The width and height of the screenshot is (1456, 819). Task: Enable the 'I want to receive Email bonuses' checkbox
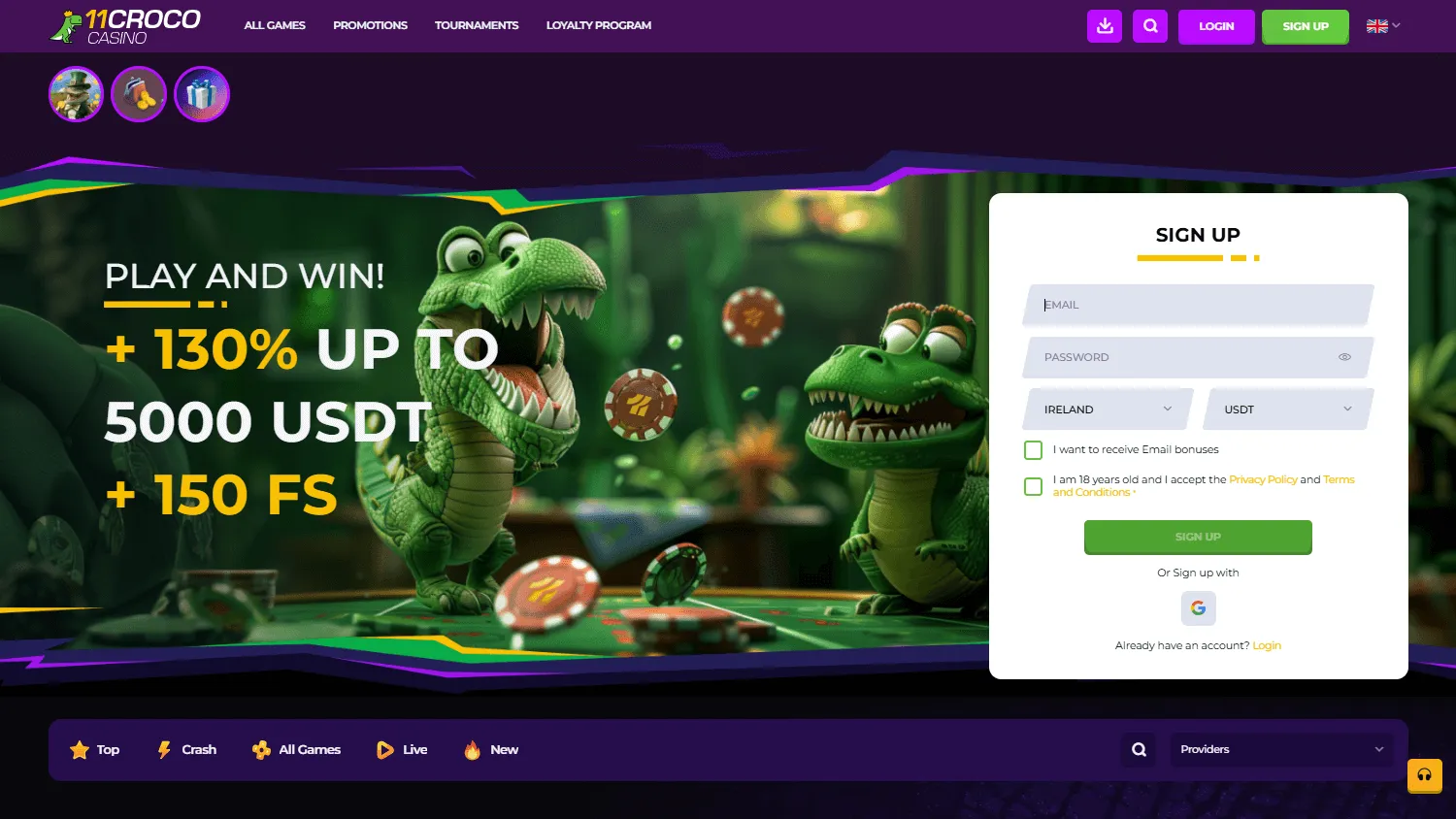1032,449
